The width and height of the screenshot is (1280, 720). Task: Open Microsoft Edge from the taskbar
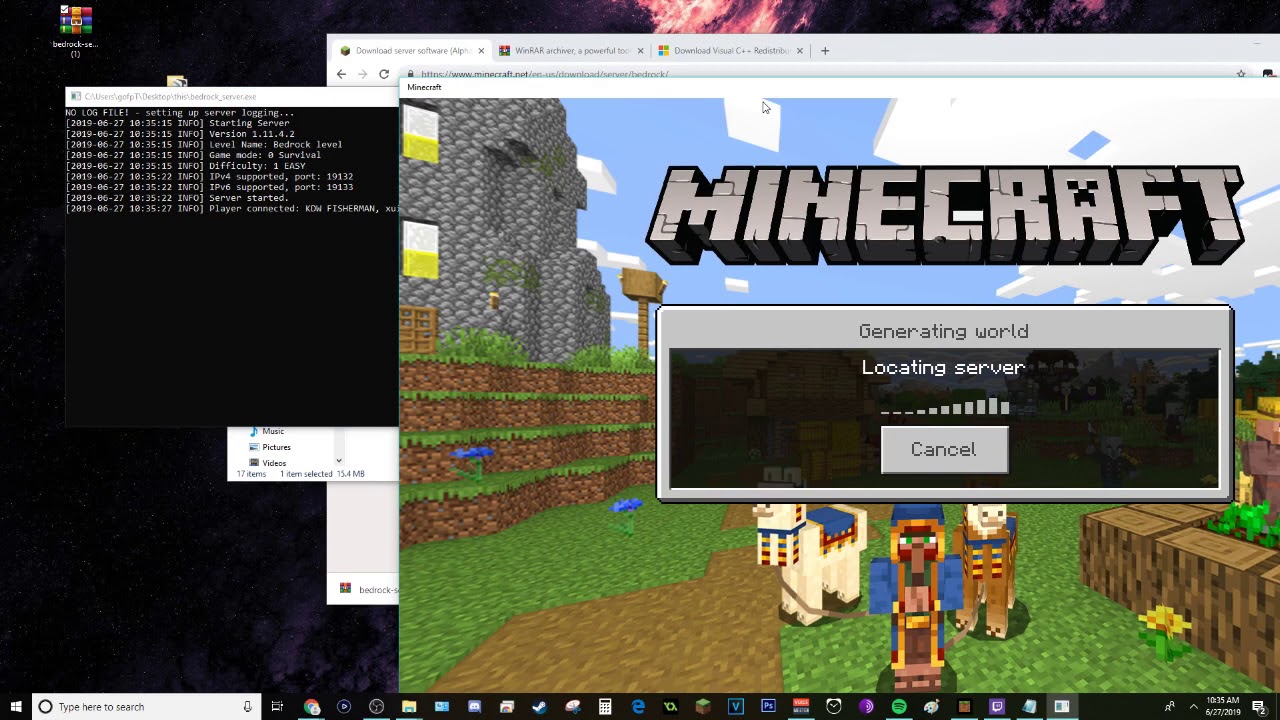[x=637, y=707]
